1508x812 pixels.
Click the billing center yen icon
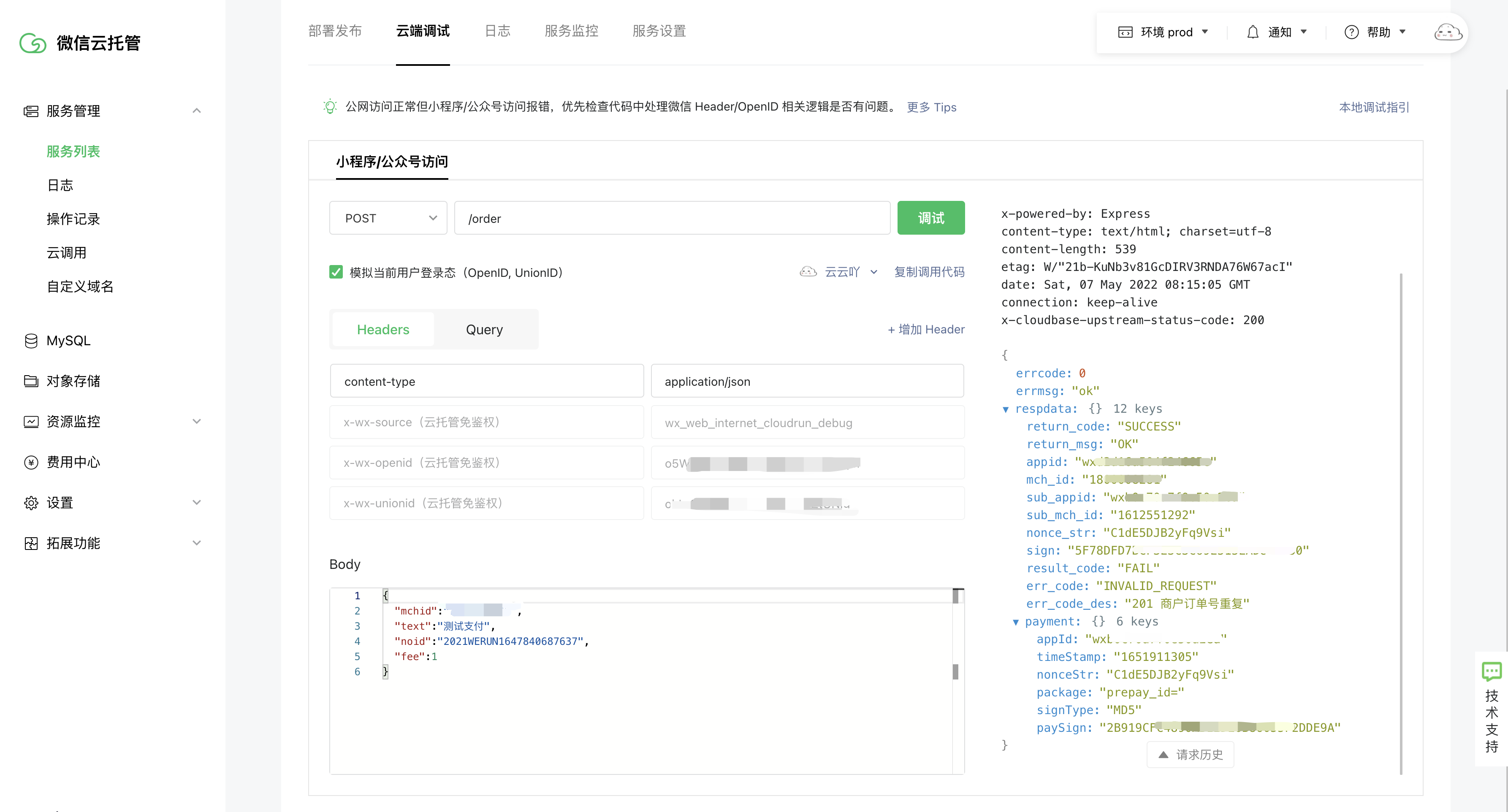tap(31, 462)
